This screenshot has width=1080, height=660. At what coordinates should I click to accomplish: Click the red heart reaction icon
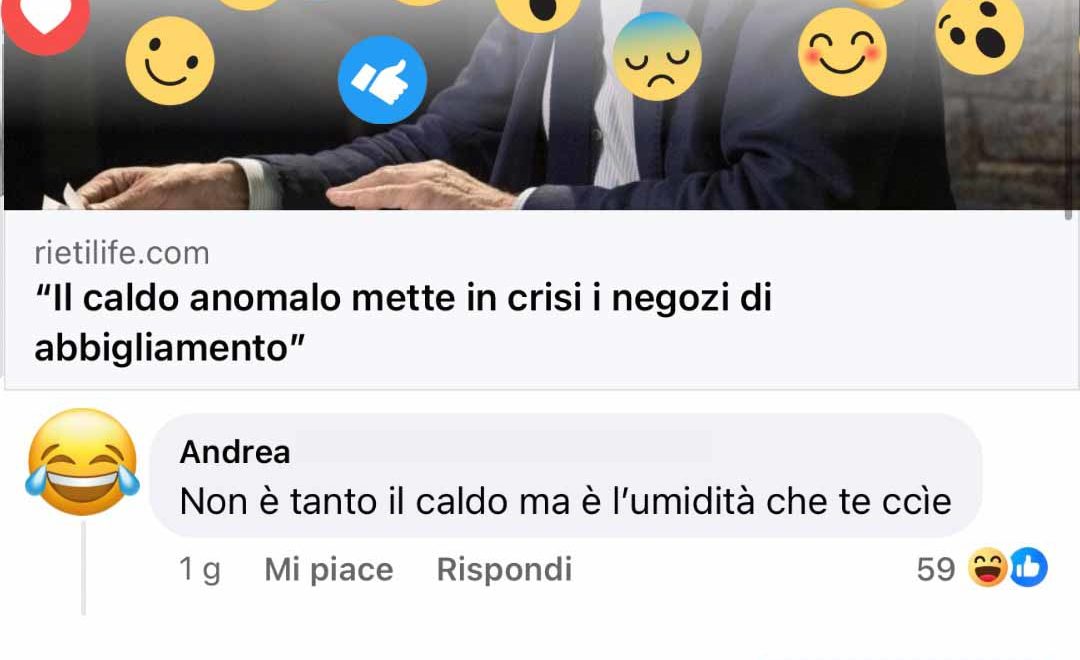click(45, 19)
